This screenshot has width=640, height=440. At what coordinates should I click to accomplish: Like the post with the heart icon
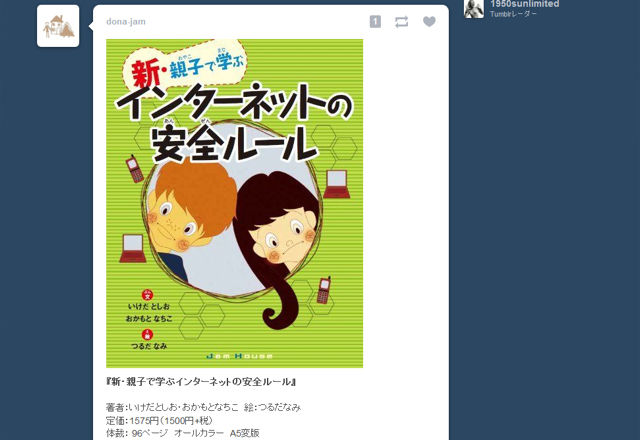[429, 22]
